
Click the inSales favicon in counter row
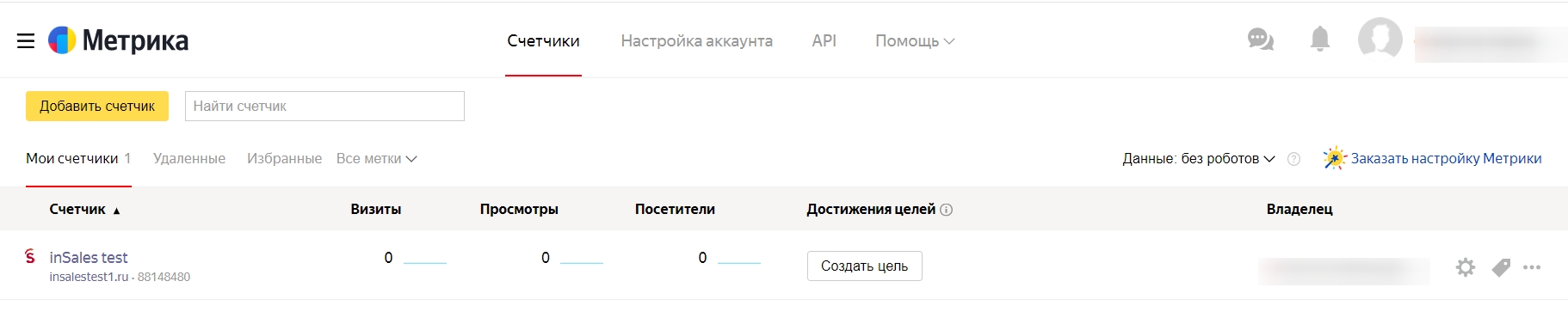tap(30, 256)
